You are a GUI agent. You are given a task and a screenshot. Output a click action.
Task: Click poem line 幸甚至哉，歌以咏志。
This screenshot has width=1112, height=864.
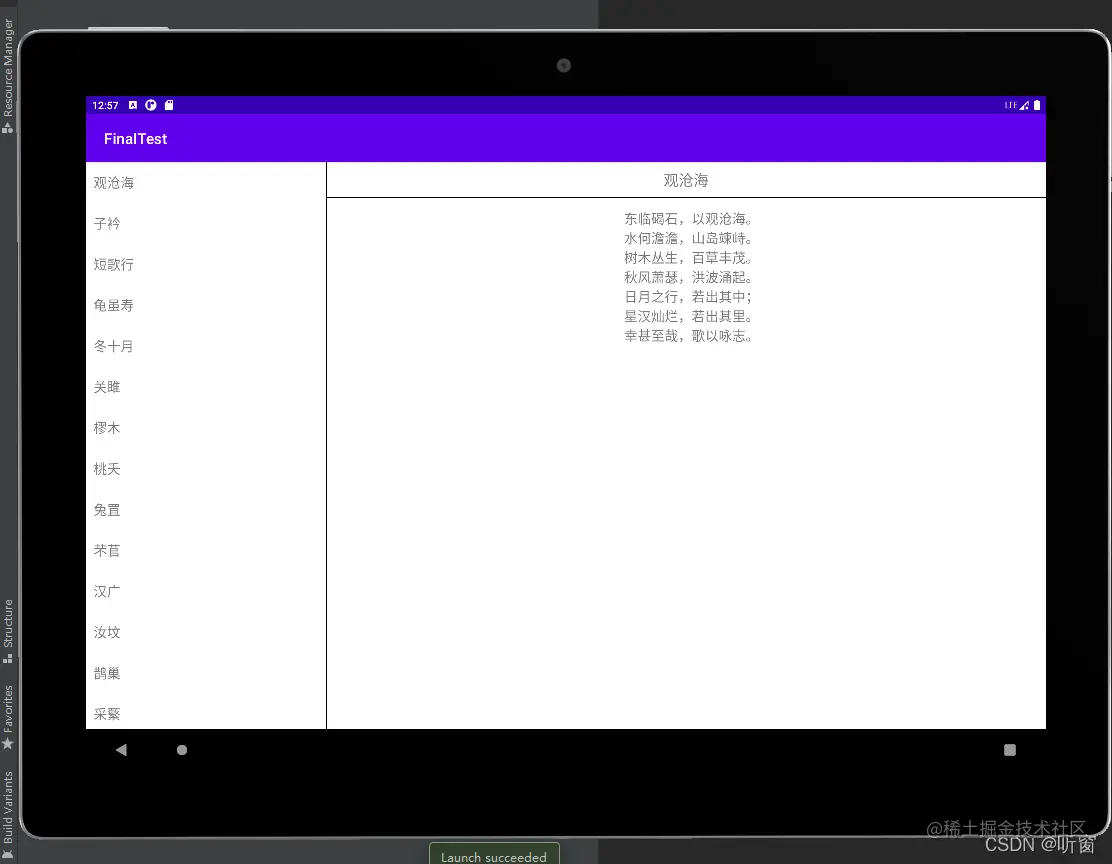pos(688,336)
